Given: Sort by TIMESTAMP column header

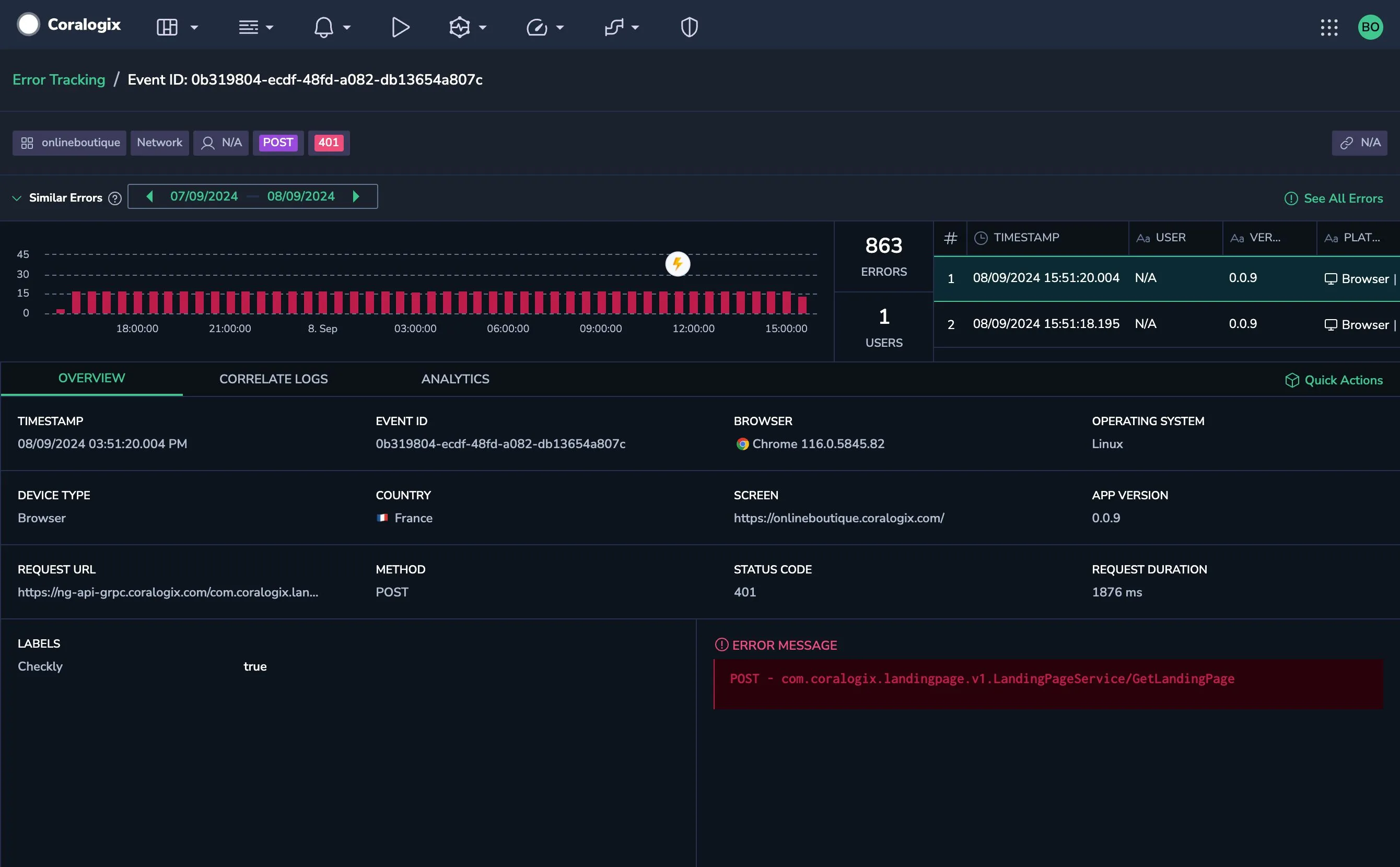Looking at the screenshot, I should (x=1047, y=238).
